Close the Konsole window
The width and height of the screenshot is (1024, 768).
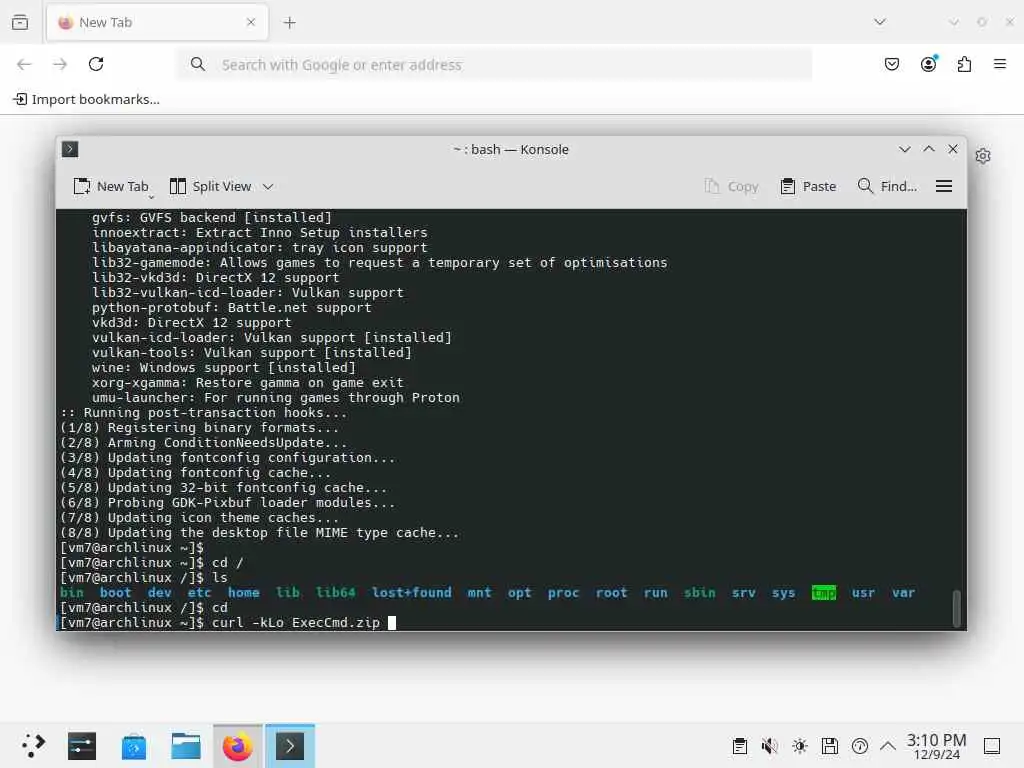point(953,150)
